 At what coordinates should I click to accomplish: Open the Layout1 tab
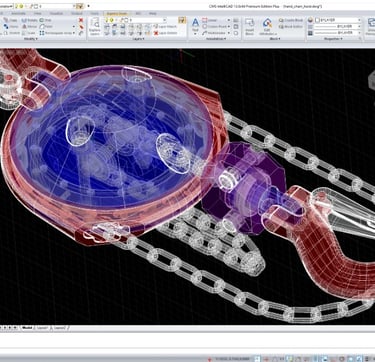(42, 328)
